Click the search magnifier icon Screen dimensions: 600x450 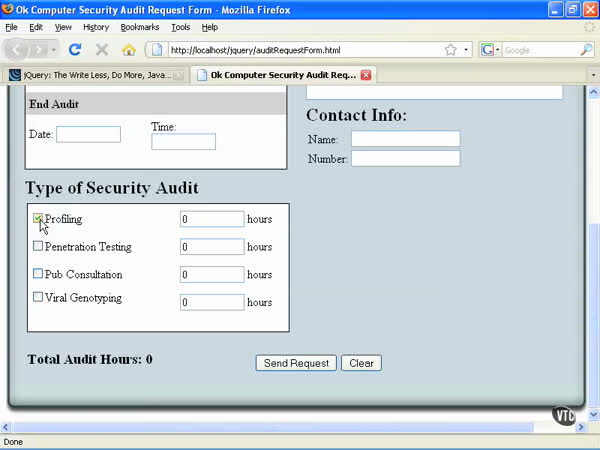click(x=587, y=49)
